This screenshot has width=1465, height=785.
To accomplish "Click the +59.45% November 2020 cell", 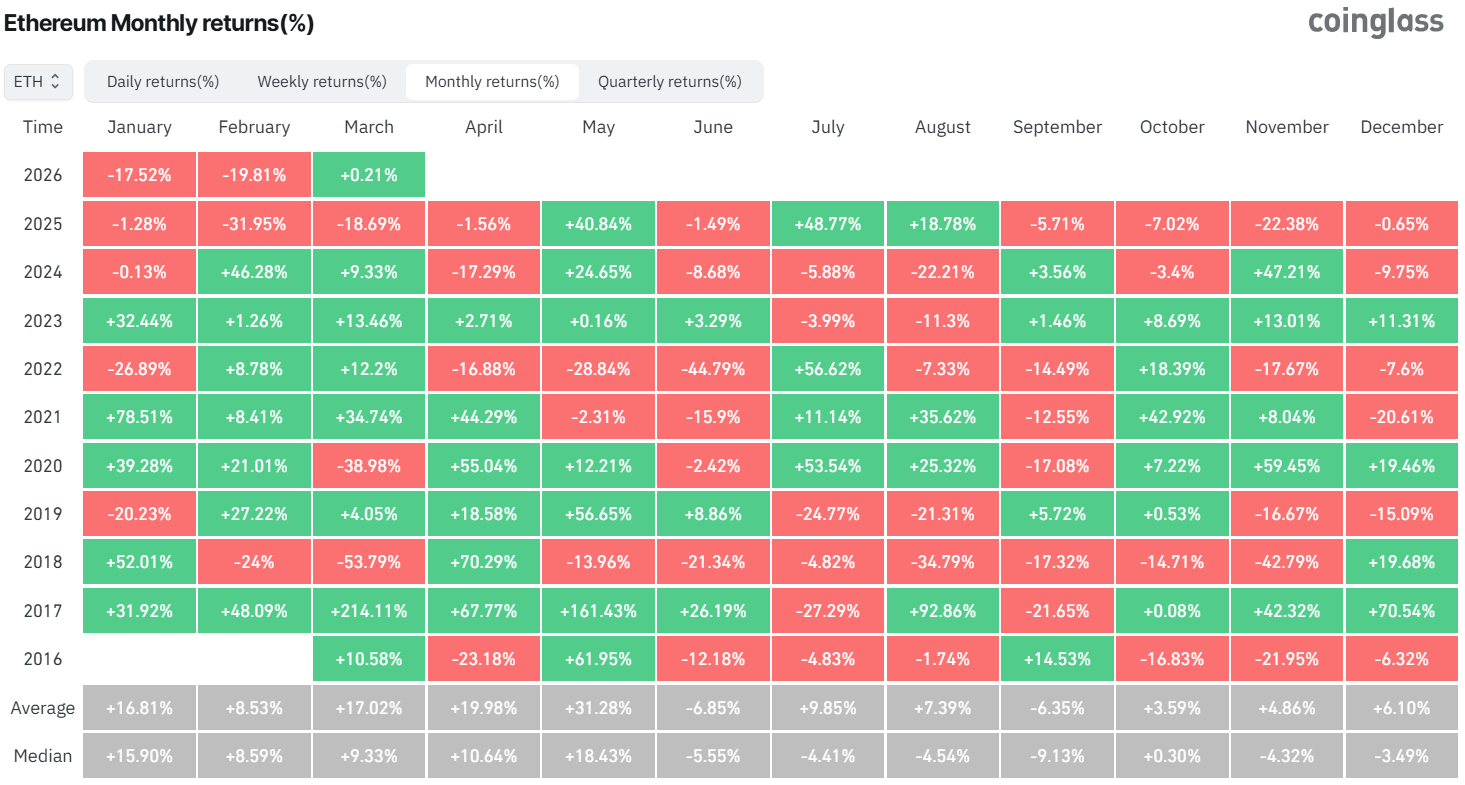I will 1287,466.
